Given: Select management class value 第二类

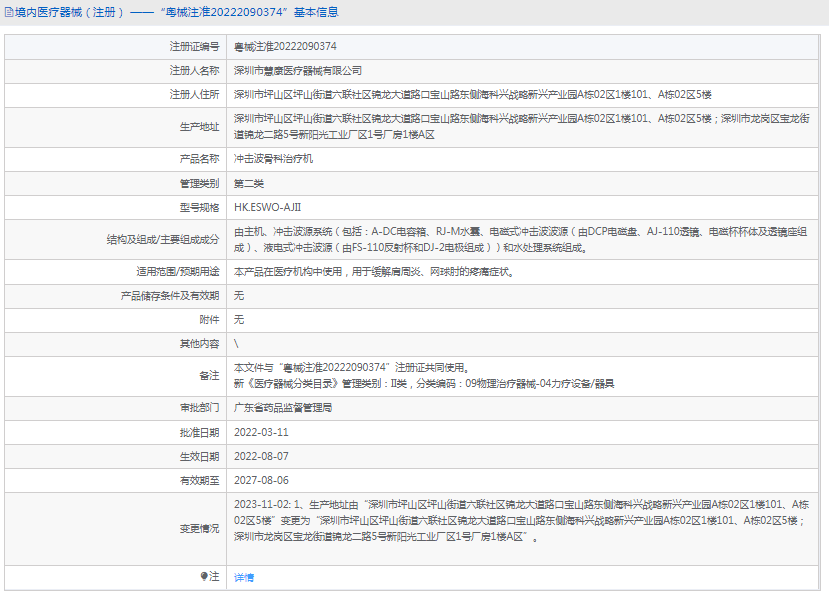Looking at the screenshot, I should [248, 184].
